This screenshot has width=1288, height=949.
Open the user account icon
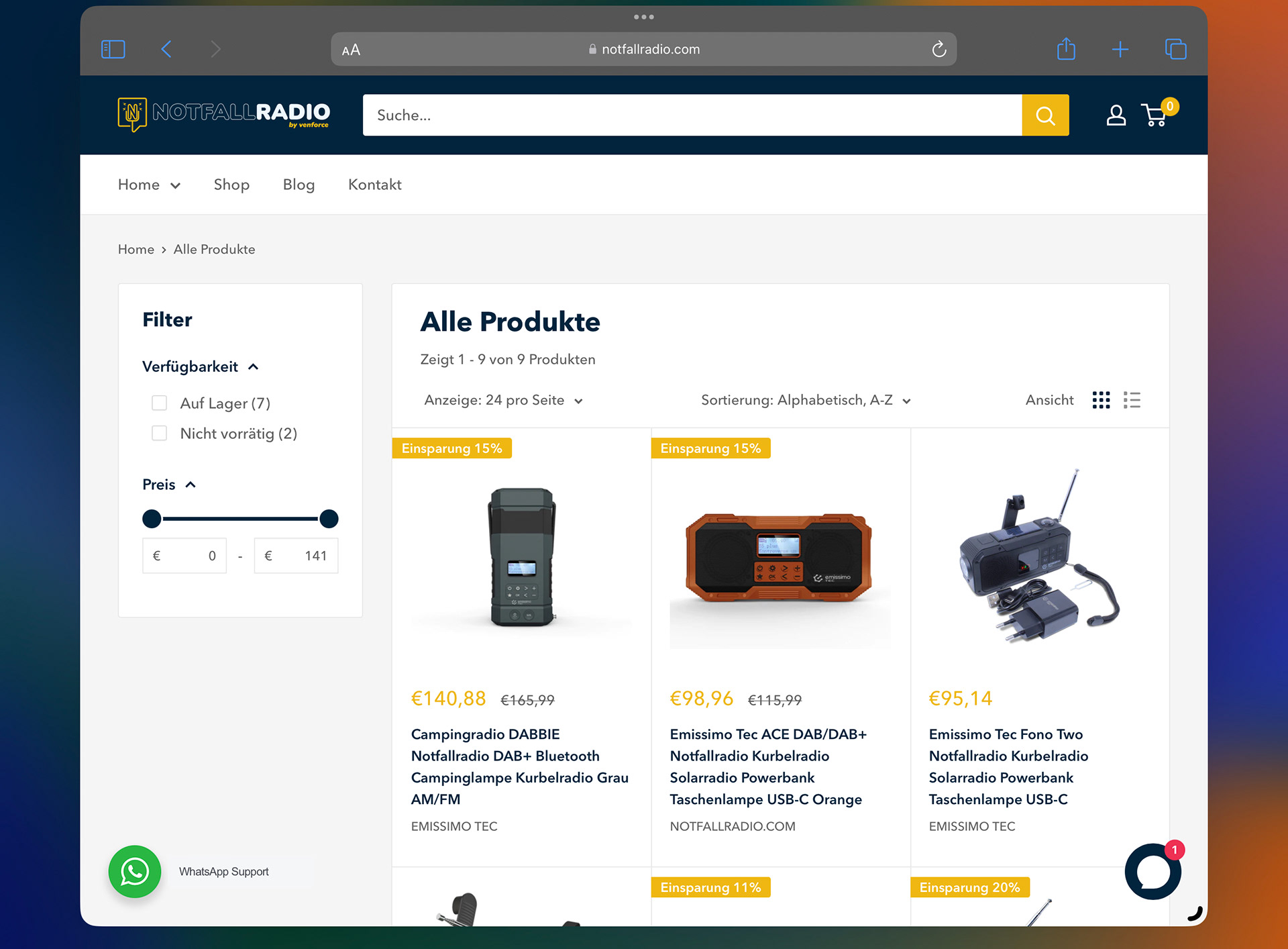point(1116,115)
